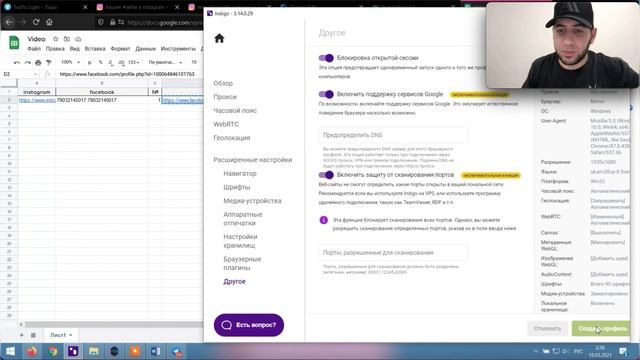This screenshot has height=360, width=640.
Task: Click the instagram link in row 2
Action: pos(37,100)
